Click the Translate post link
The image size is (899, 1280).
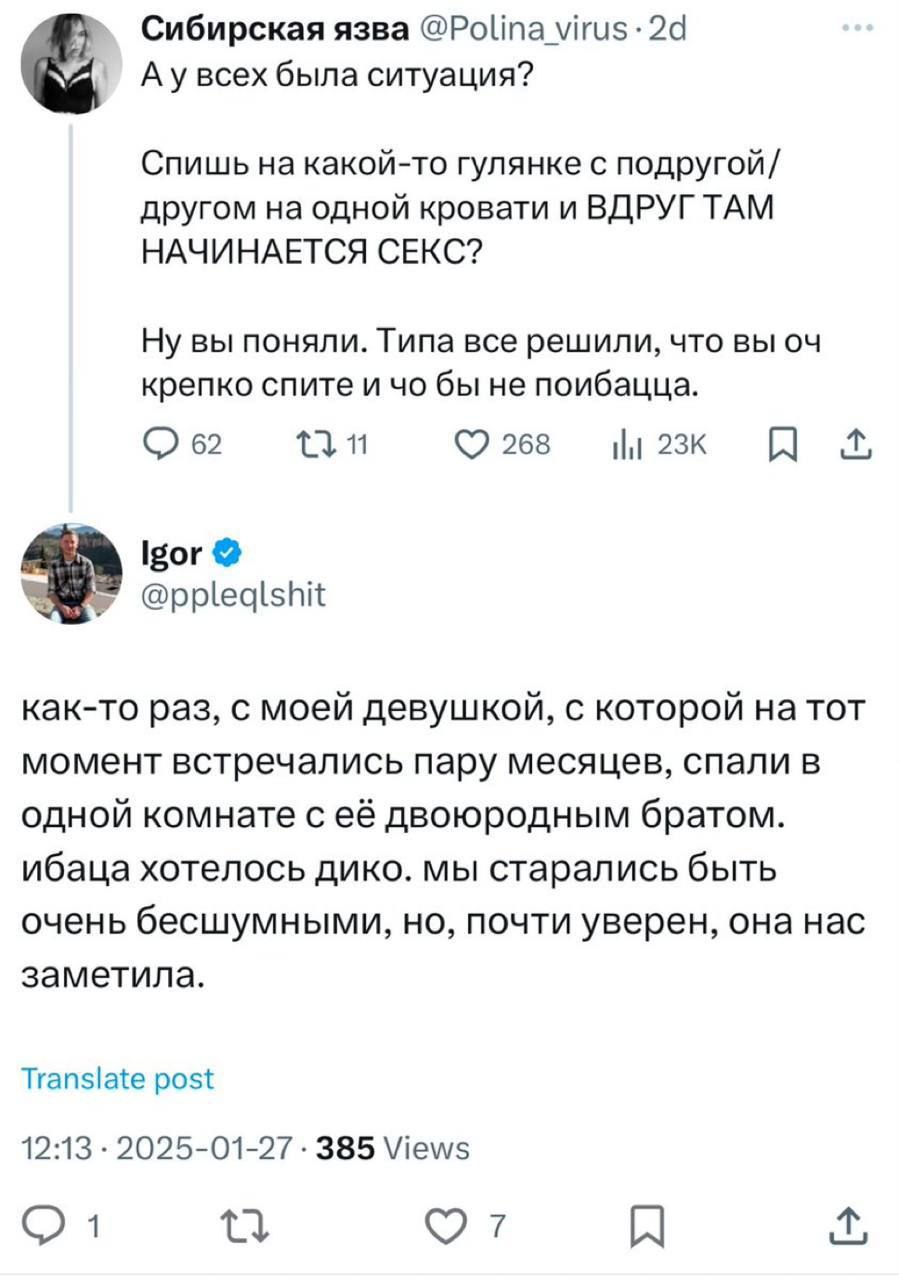[x=118, y=1079]
